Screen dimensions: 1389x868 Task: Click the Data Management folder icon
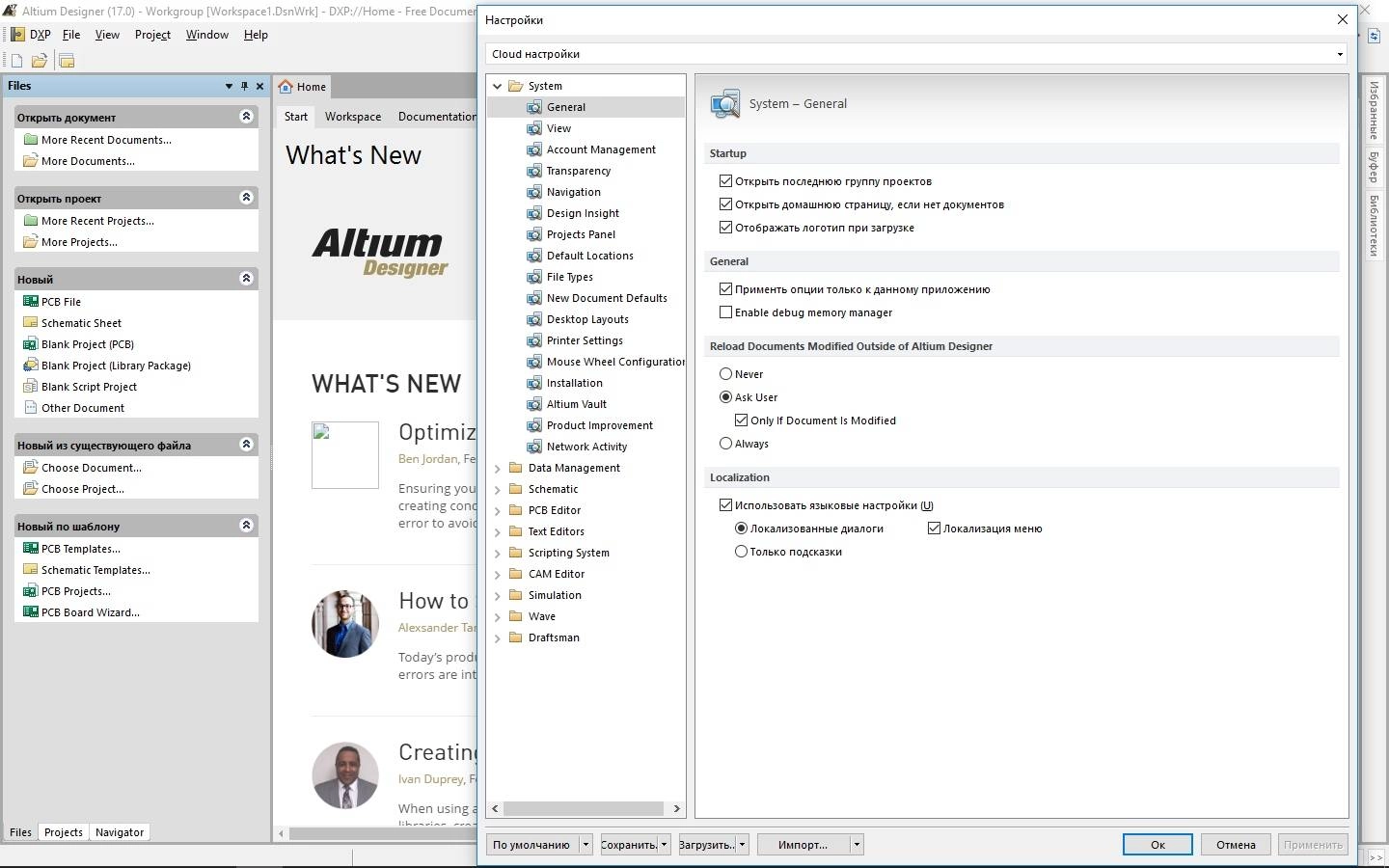coord(516,468)
